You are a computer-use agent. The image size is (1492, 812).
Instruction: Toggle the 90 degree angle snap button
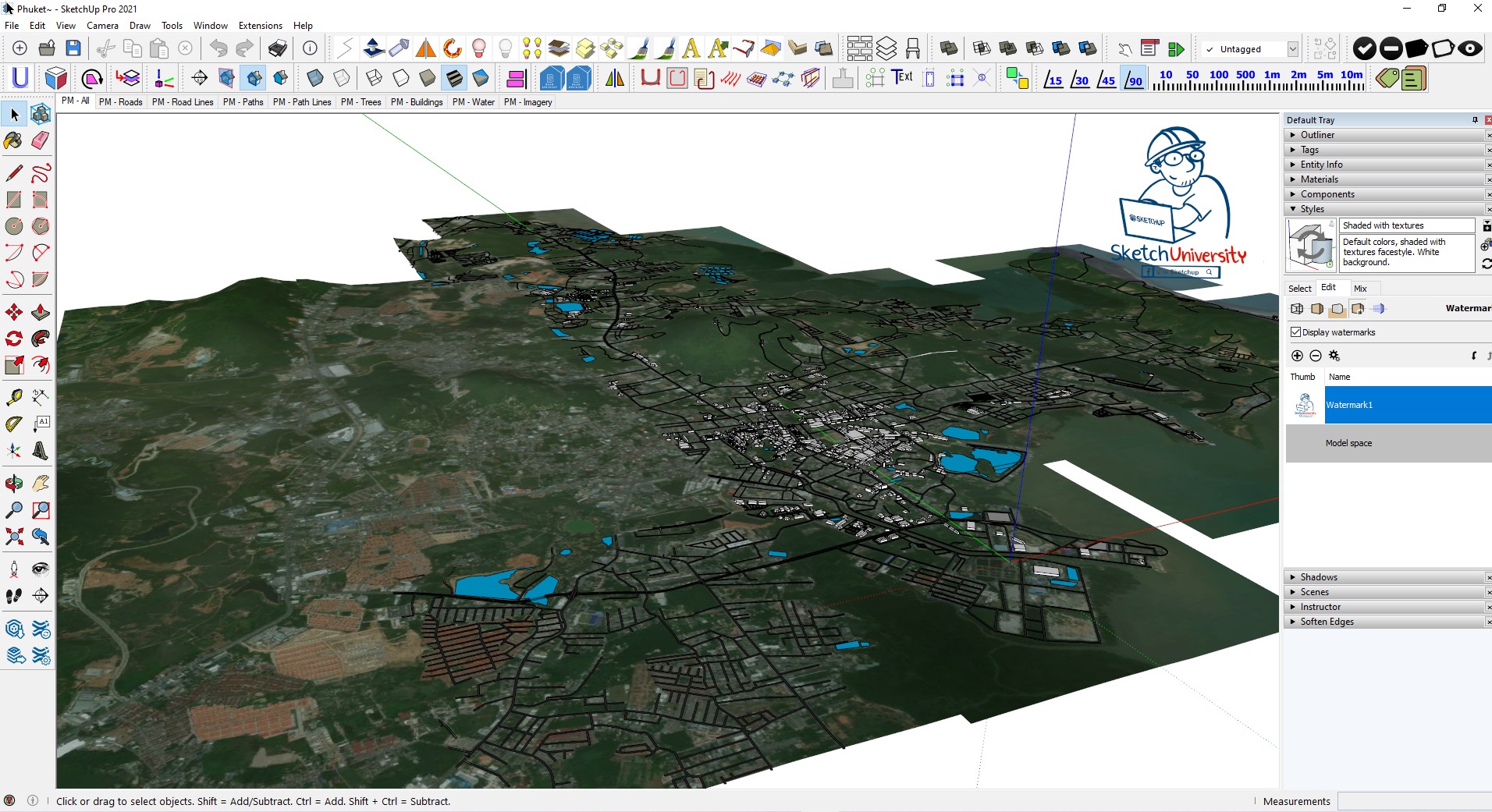pos(1133,78)
